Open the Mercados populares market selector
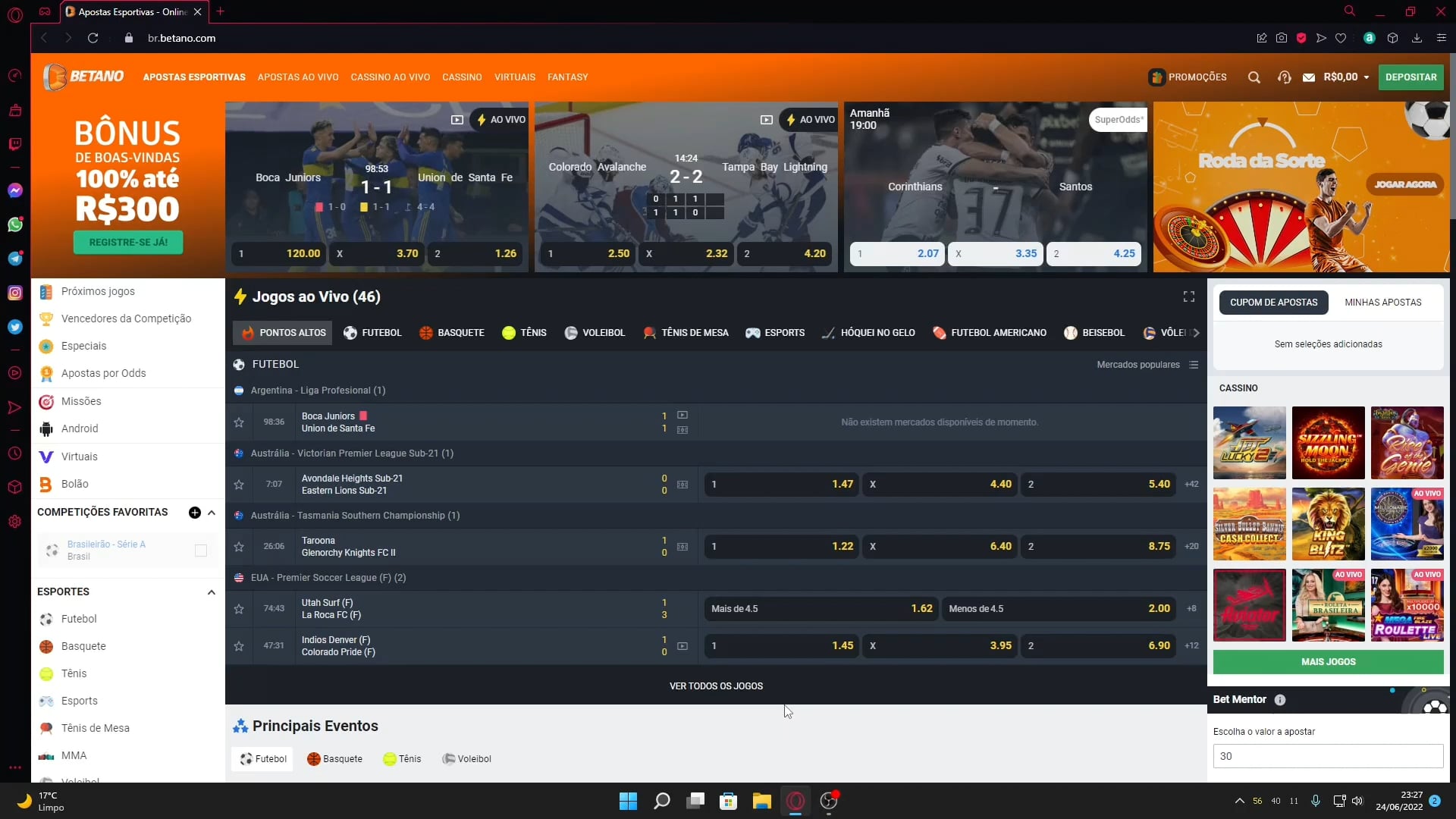This screenshot has height=819, width=1456. click(1147, 365)
